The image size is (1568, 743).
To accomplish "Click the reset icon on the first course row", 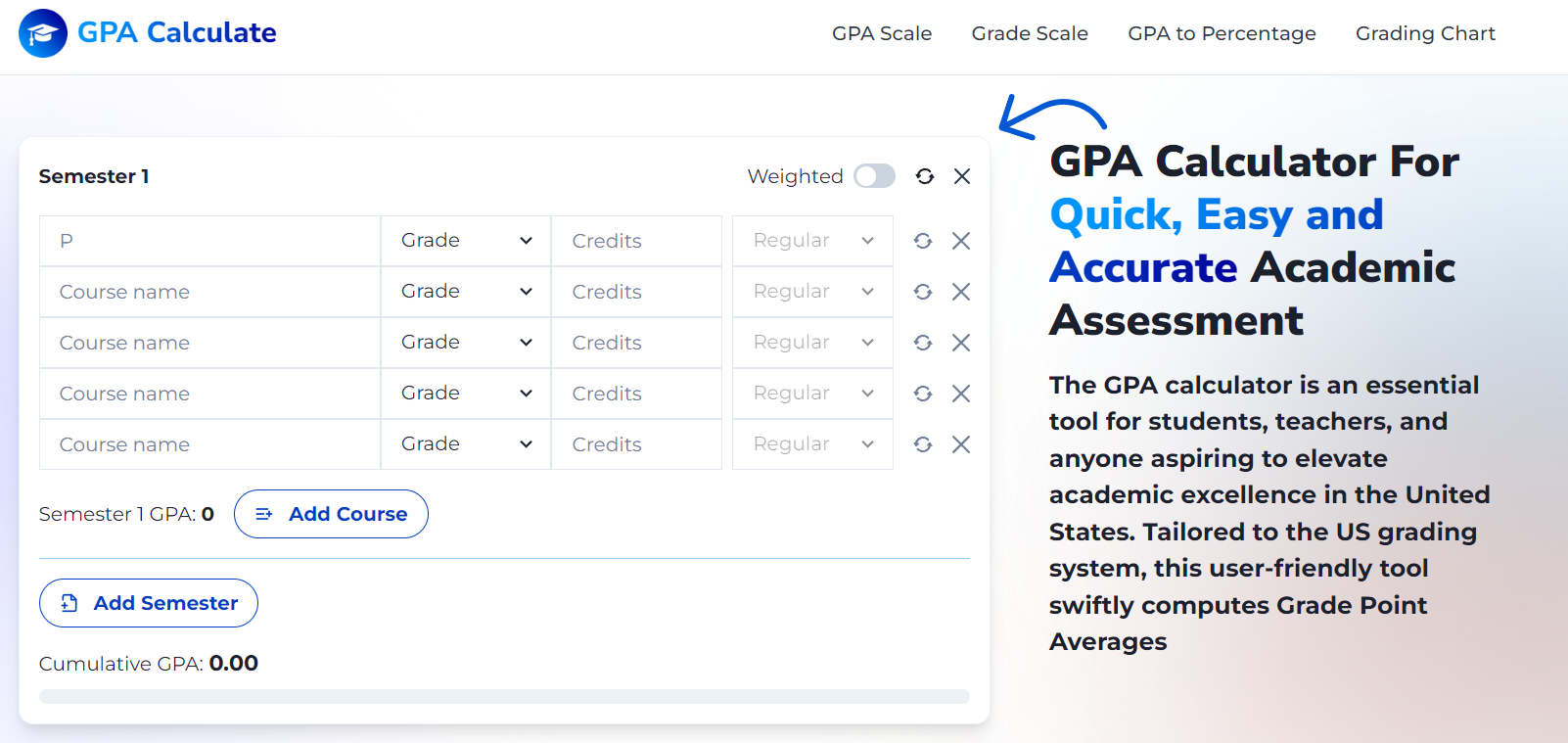I will [x=923, y=240].
